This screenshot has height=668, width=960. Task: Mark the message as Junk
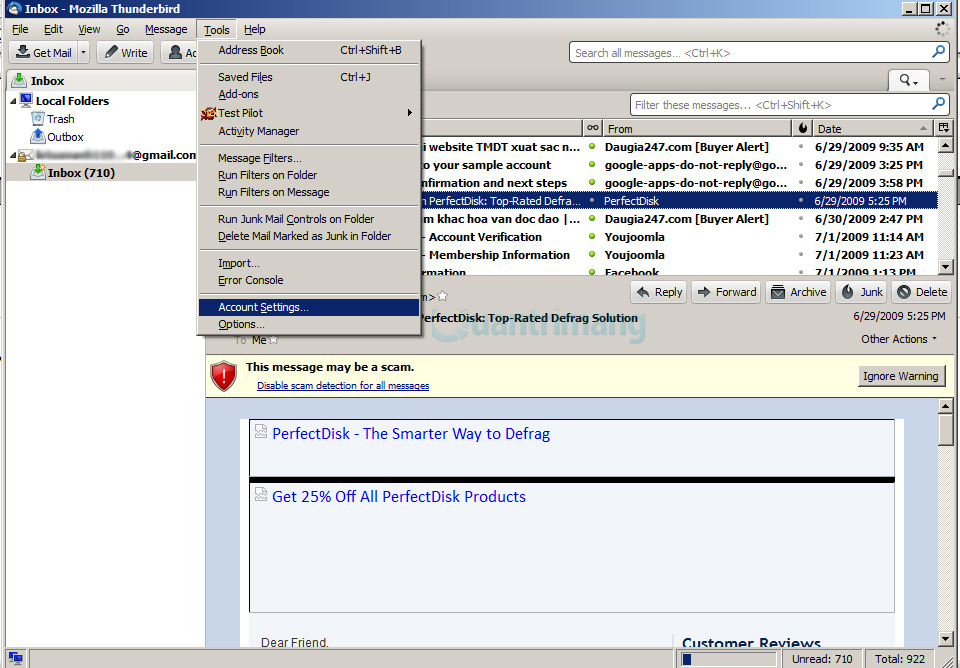861,292
